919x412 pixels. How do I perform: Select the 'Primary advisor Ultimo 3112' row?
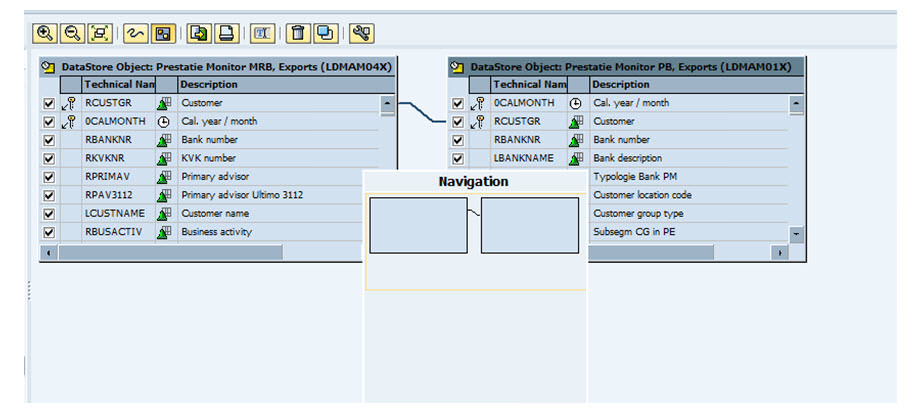click(x=241, y=196)
